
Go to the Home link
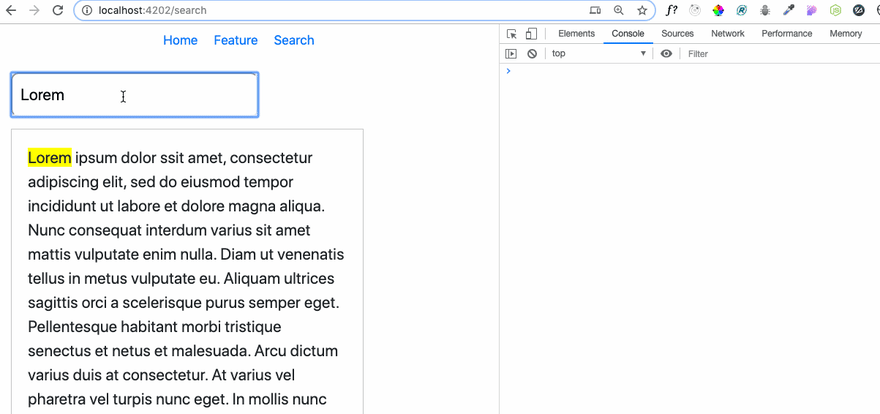click(x=180, y=40)
